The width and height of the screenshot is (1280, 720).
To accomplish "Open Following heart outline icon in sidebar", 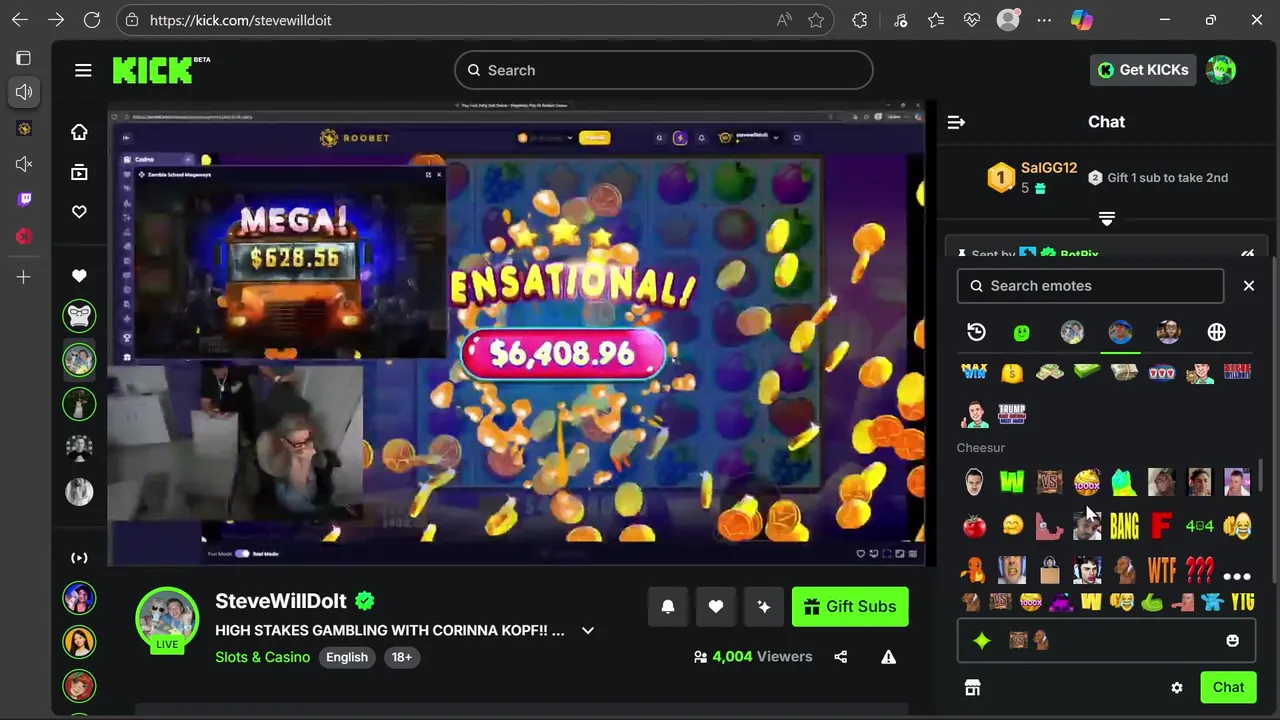I will [x=79, y=212].
